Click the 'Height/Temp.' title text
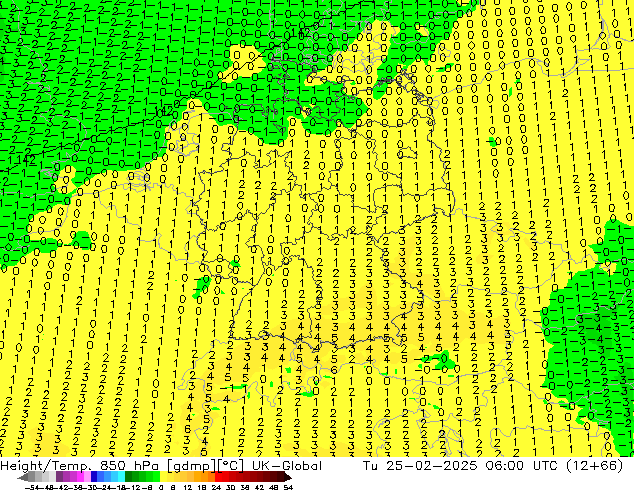634x490 pixels. [45, 466]
